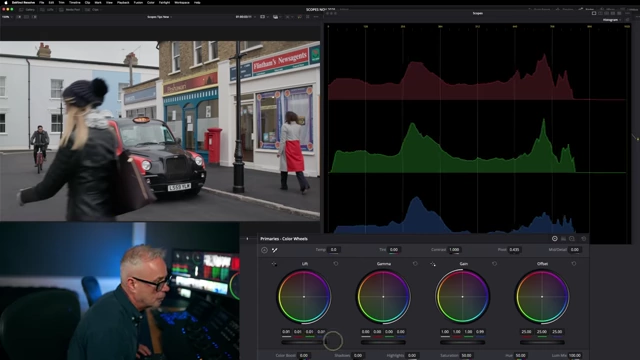
Task: Reset the Gain wheel
Action: (494, 264)
